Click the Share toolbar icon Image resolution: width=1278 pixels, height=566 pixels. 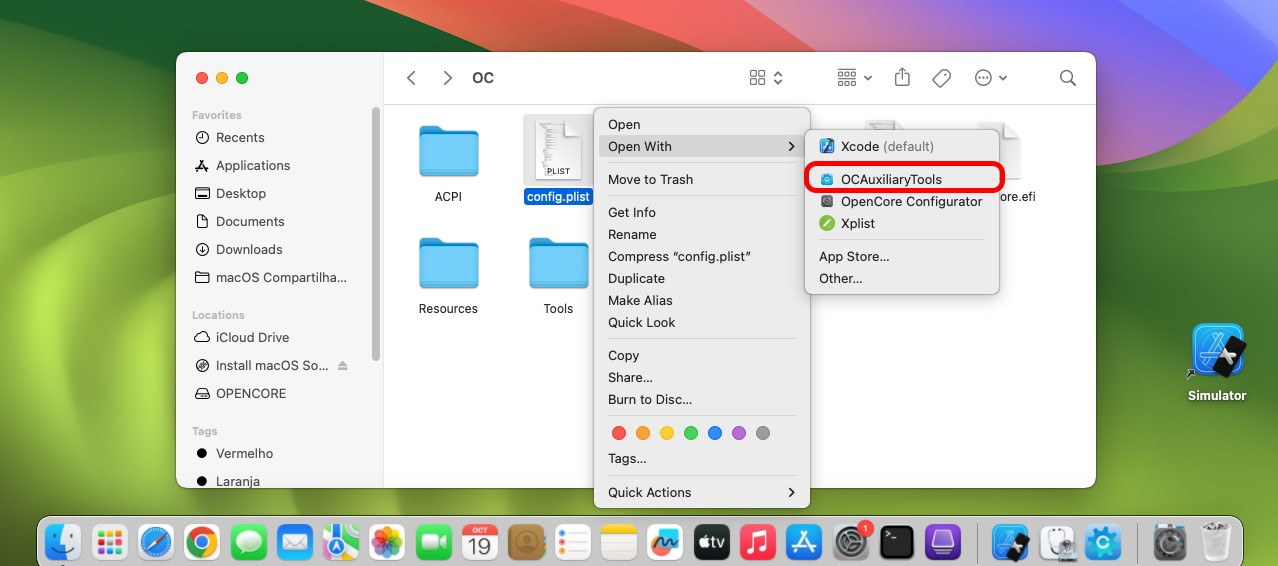point(902,78)
